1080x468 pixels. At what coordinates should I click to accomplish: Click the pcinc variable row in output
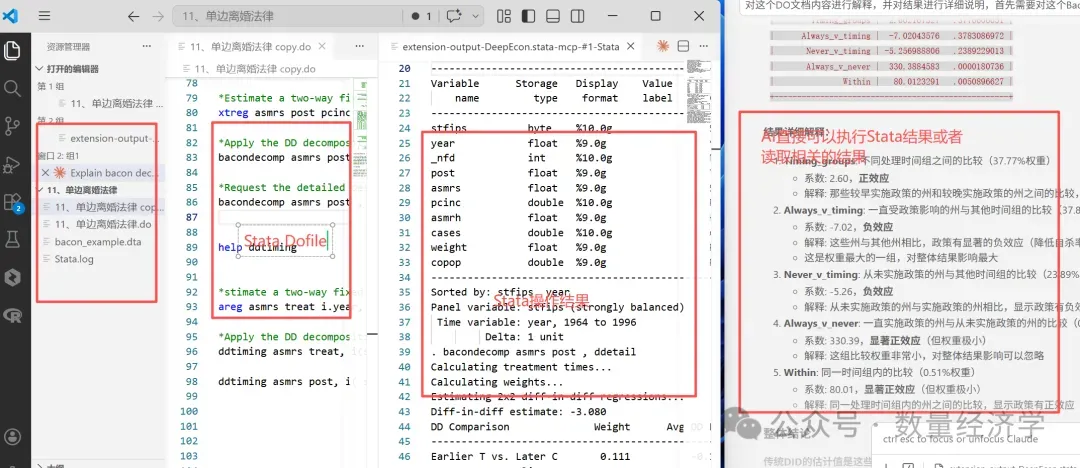[521, 203]
